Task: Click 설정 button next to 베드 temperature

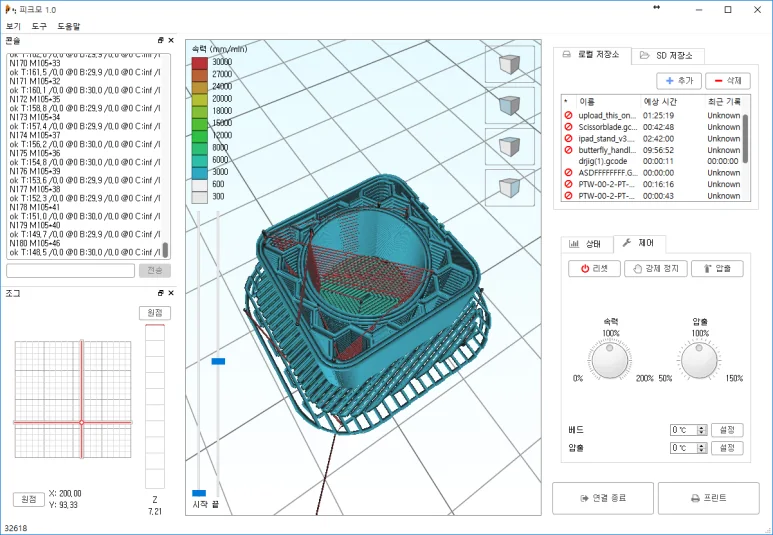Action: (x=727, y=429)
